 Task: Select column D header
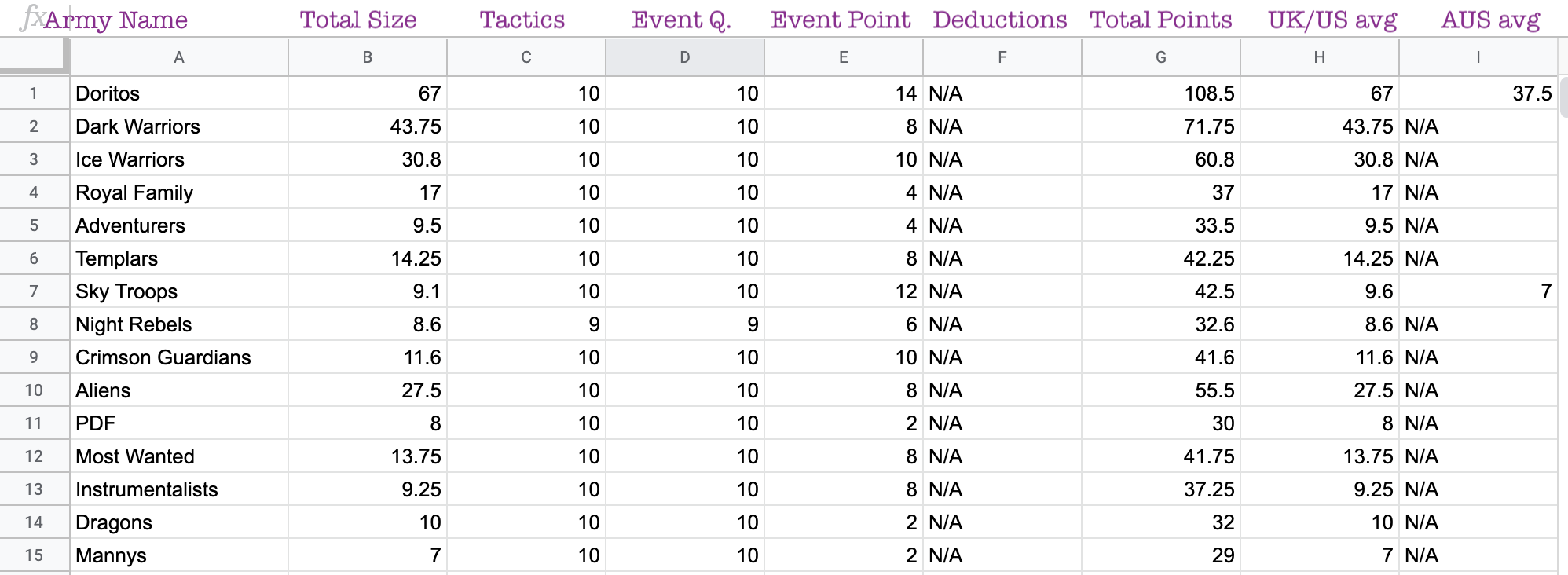click(685, 57)
